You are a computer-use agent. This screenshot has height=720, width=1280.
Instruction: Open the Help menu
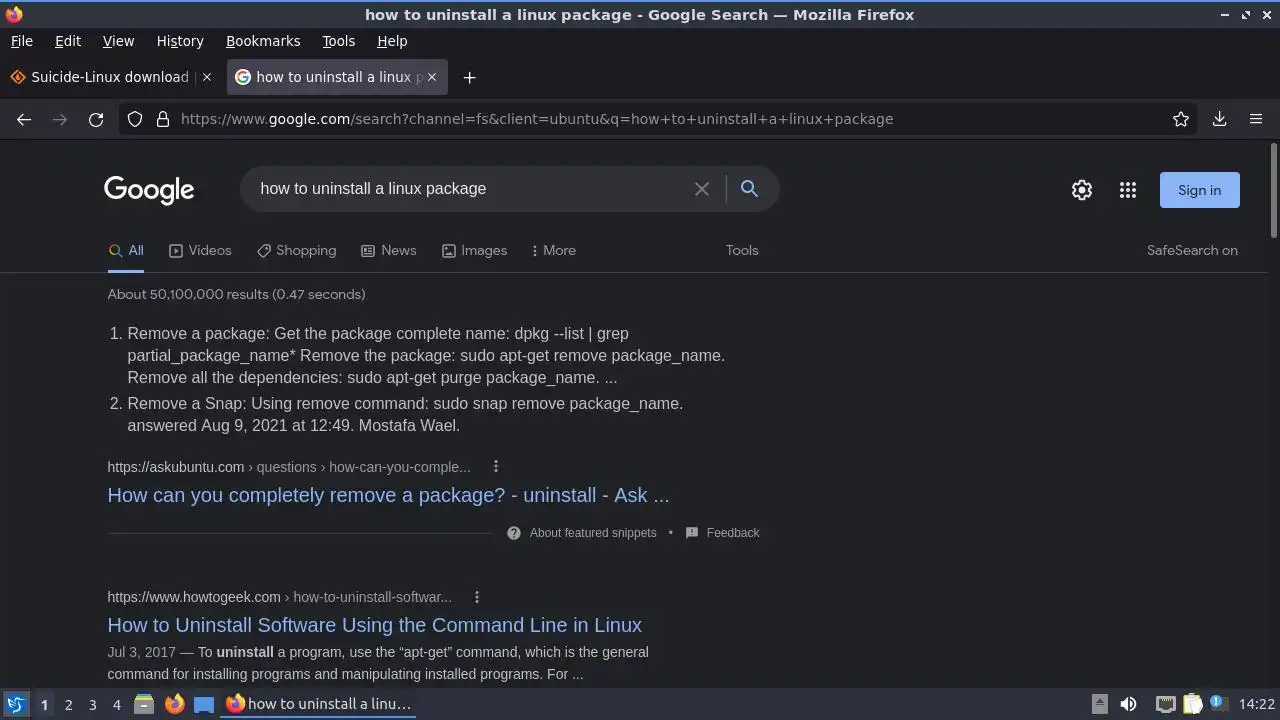[392, 41]
